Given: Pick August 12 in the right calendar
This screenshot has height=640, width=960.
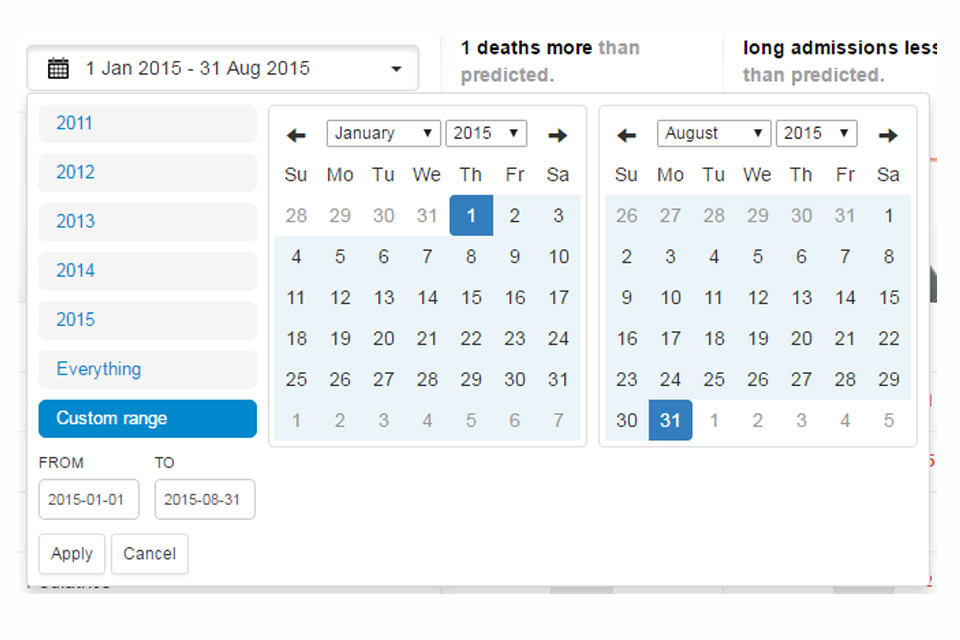Looking at the screenshot, I should (758, 298).
